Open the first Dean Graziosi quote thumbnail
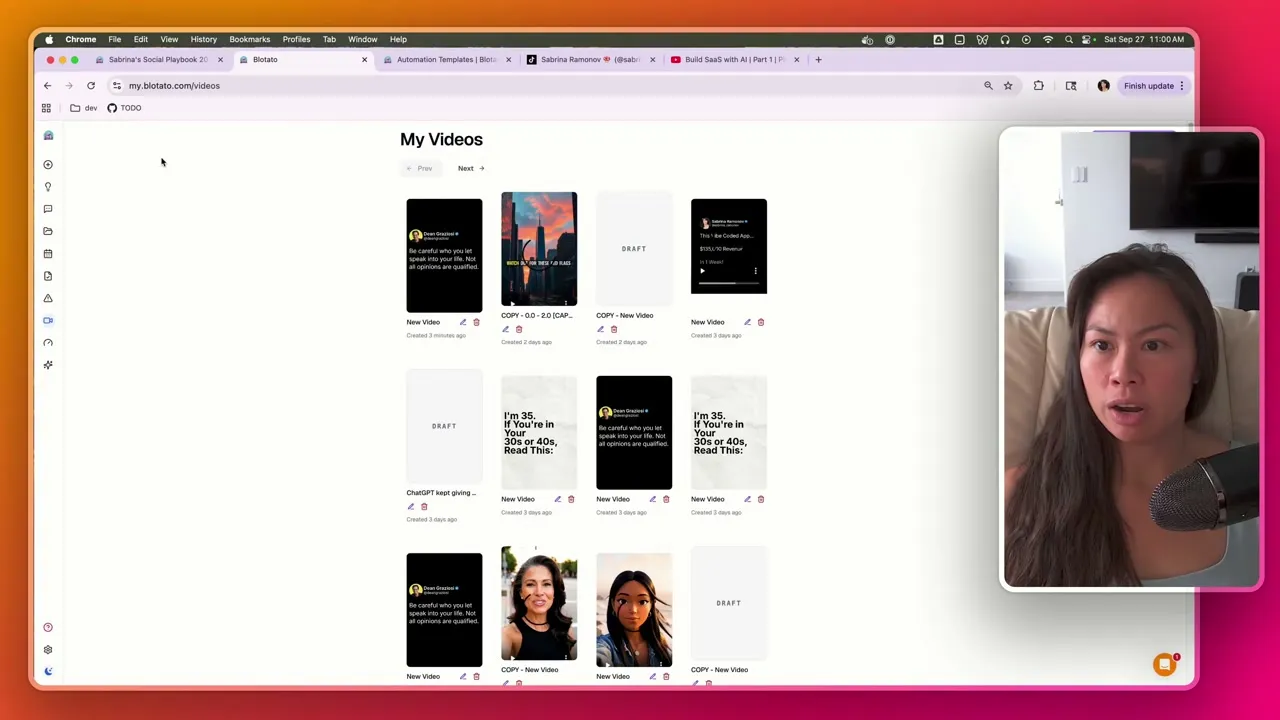 (x=444, y=256)
